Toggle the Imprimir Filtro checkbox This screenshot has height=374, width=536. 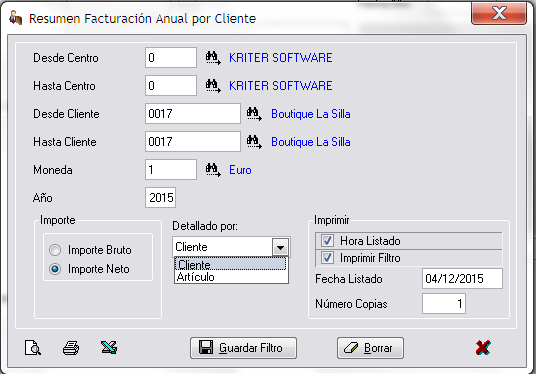327,258
